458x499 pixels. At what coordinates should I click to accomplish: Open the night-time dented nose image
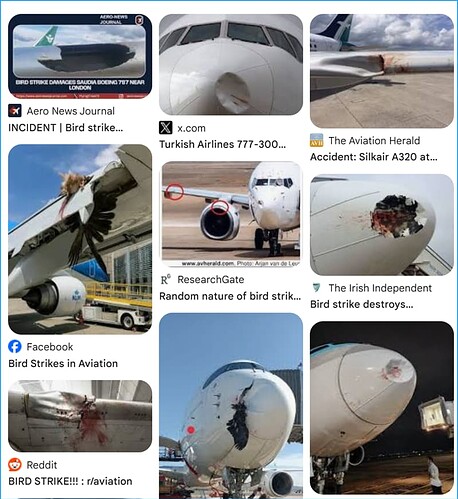382,407
